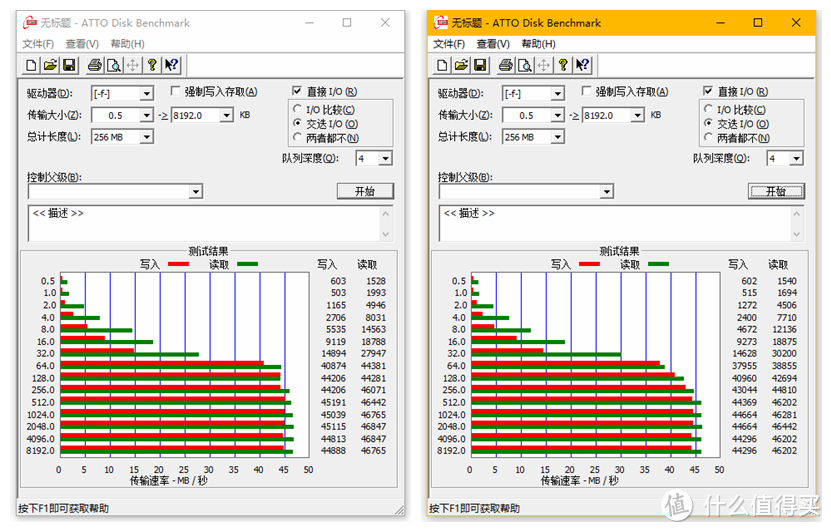Select I/O 比较 radio in right window

tap(708, 109)
